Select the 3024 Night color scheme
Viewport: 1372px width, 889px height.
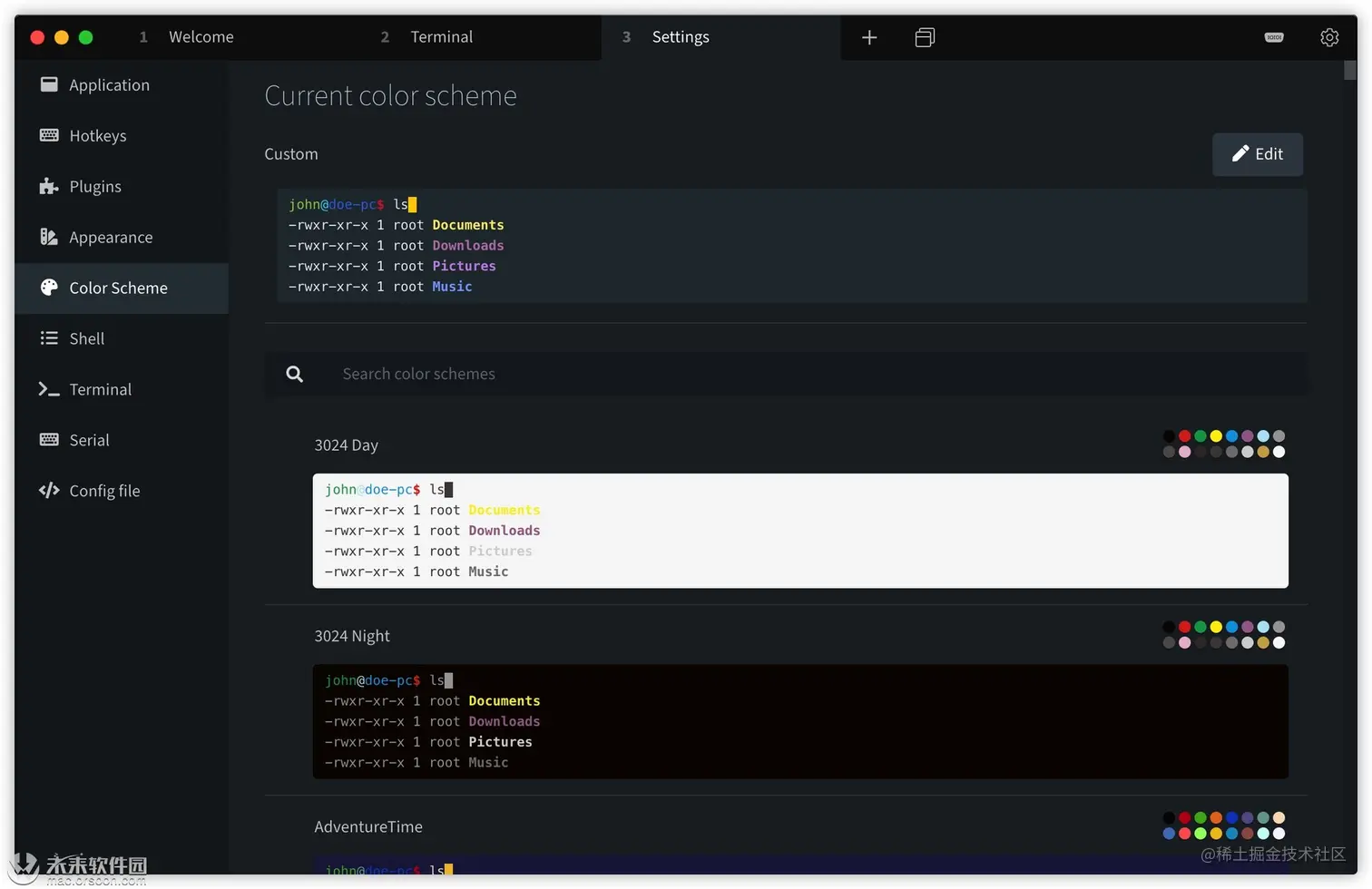(352, 636)
